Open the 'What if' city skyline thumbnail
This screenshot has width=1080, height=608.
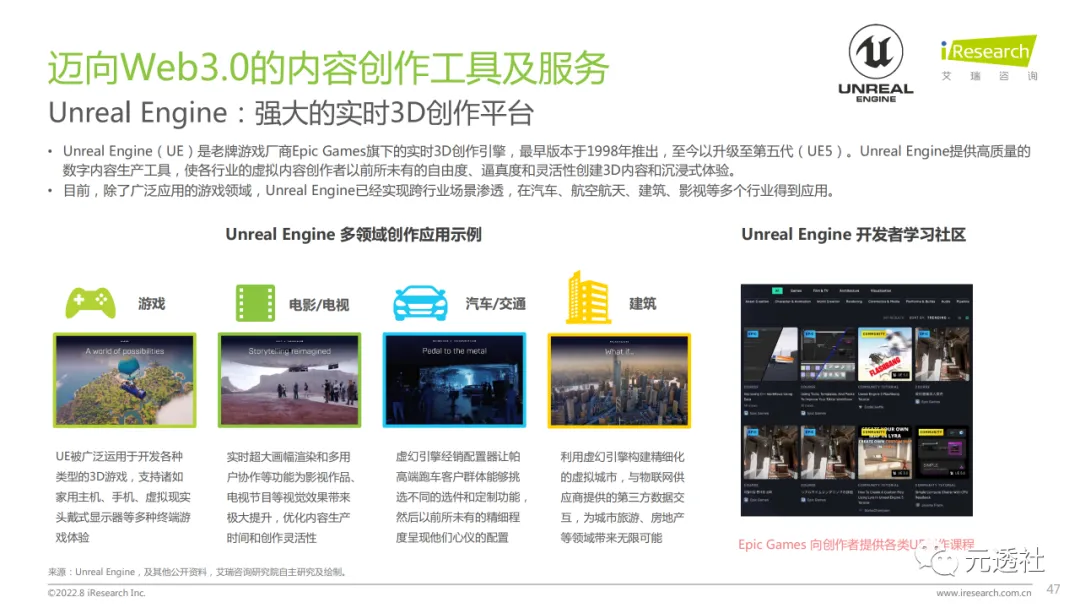(619, 380)
